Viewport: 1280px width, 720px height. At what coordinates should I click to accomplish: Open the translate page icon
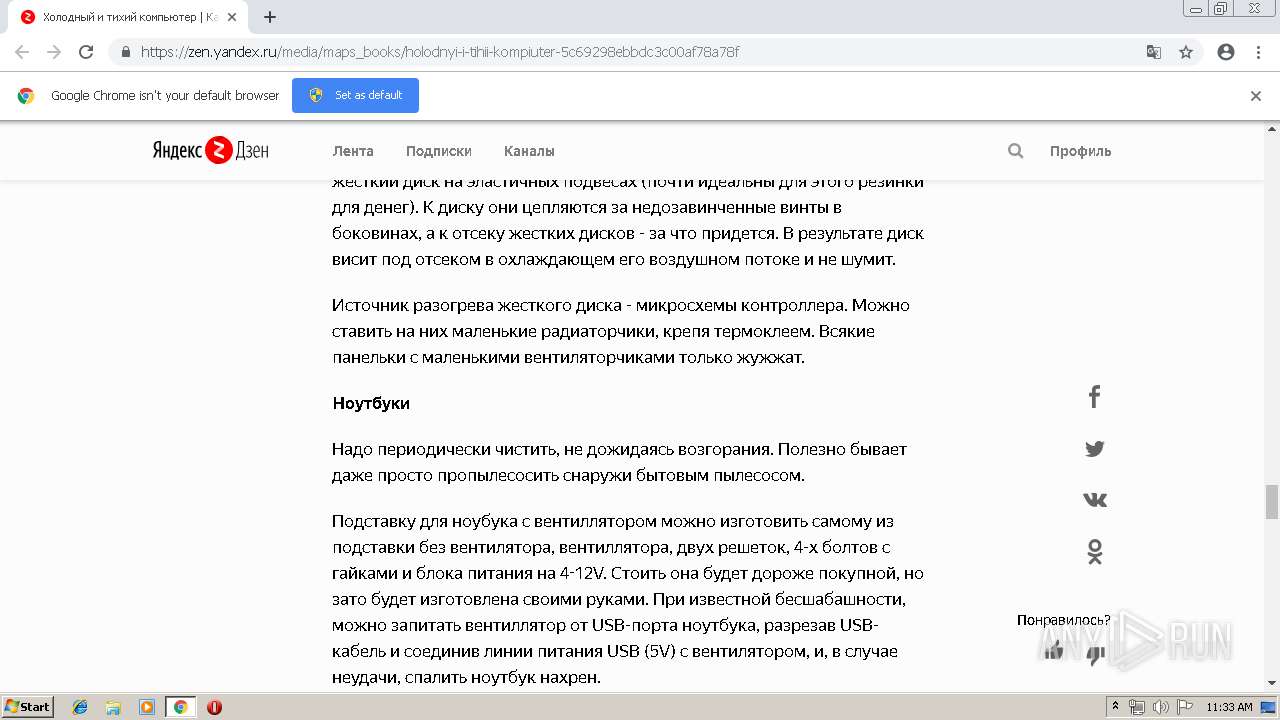(x=1154, y=52)
